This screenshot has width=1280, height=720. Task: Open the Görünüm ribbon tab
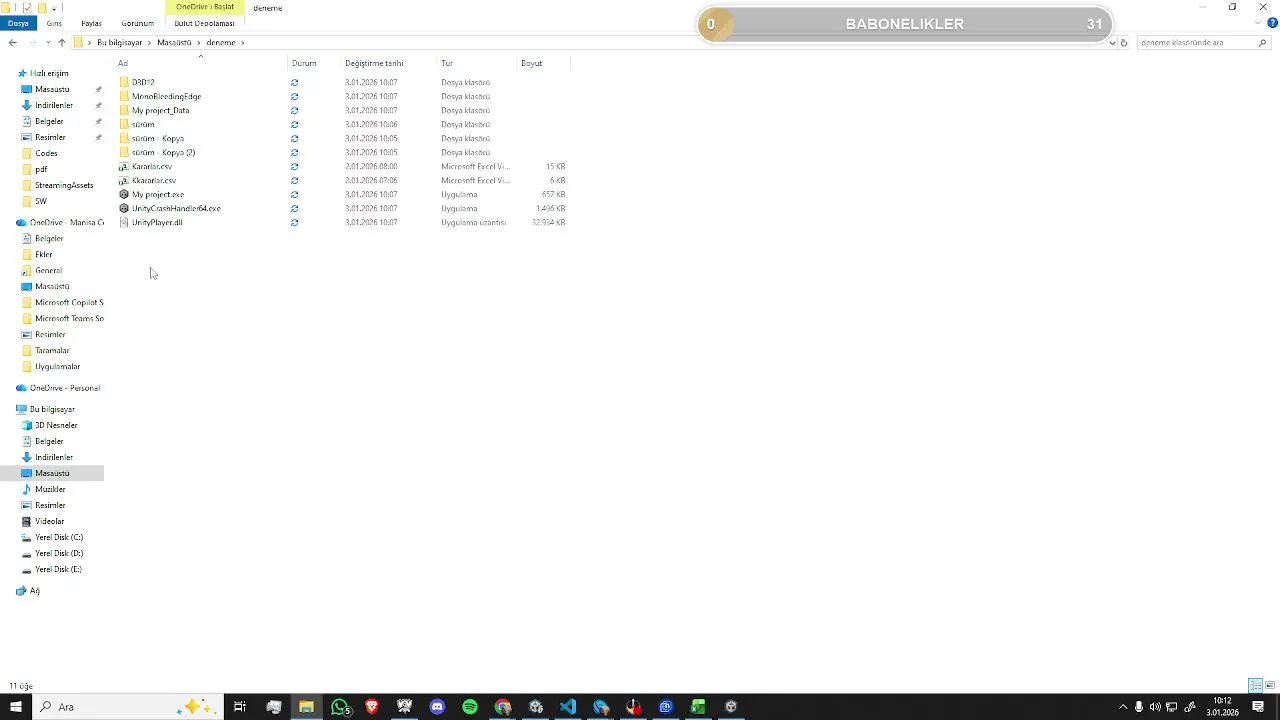137,23
